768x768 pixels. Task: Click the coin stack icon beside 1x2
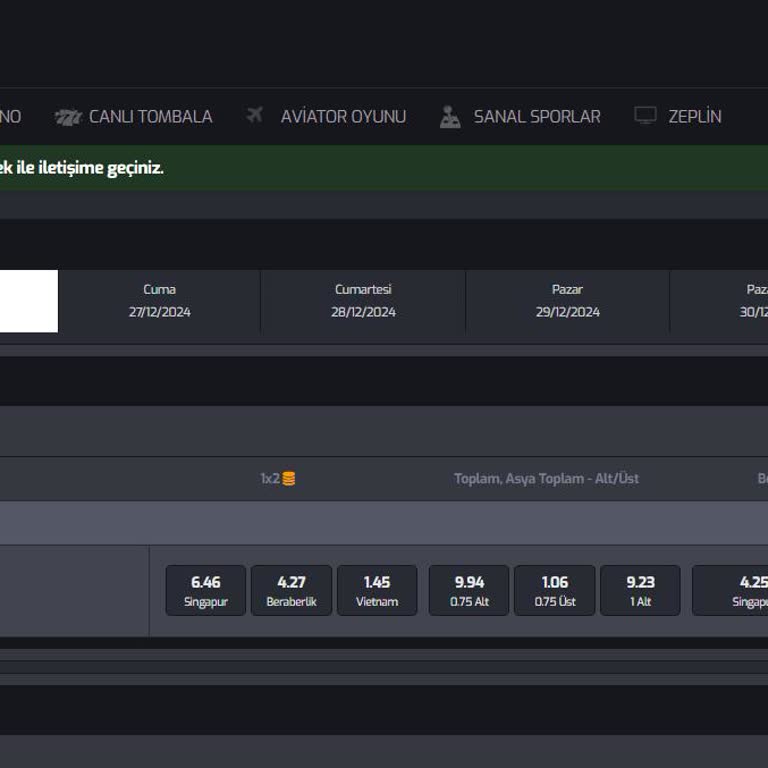tap(289, 479)
